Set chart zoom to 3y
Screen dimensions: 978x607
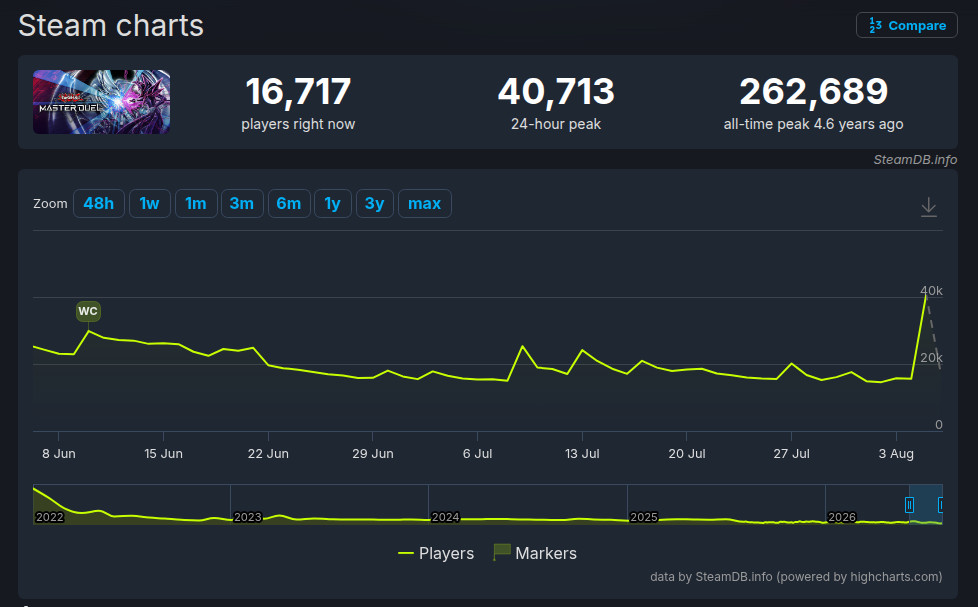[x=374, y=203]
